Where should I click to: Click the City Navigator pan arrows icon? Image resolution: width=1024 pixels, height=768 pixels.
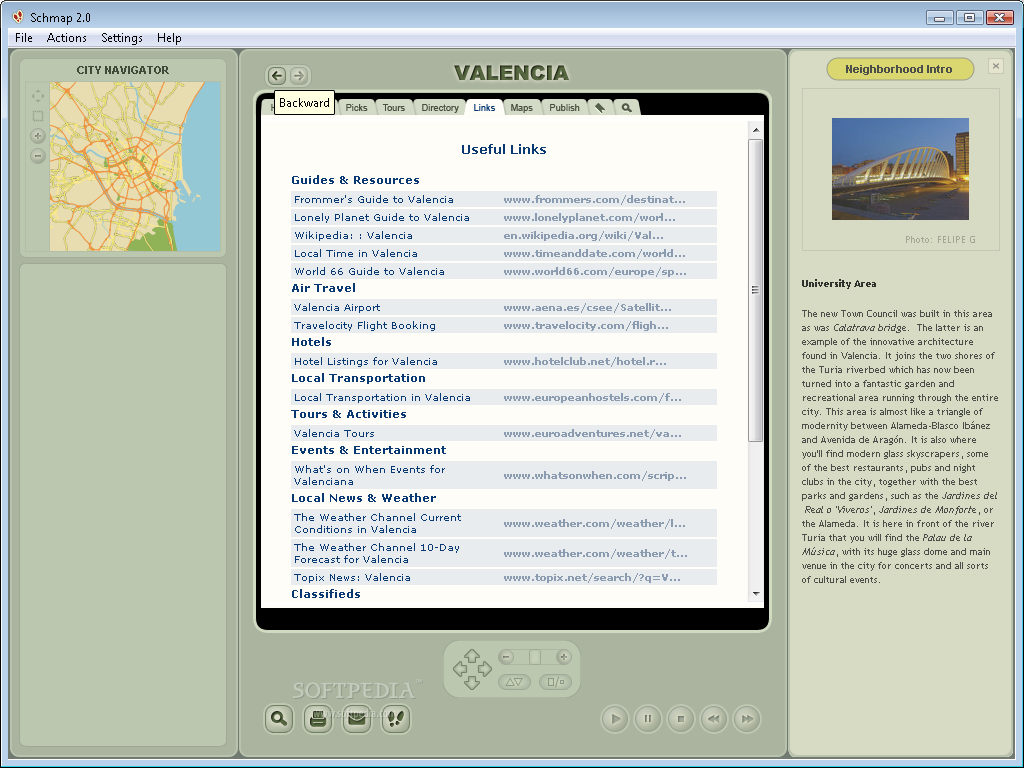(x=38, y=96)
